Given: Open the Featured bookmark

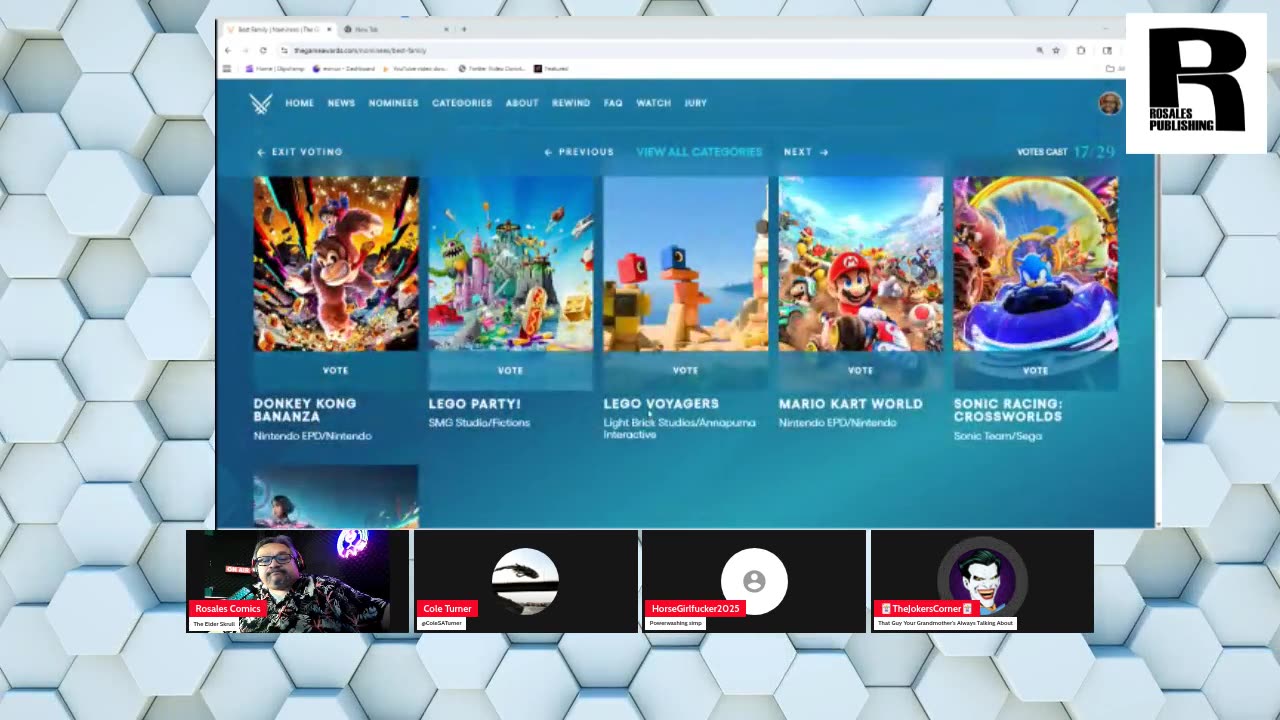Looking at the screenshot, I should tap(551, 69).
